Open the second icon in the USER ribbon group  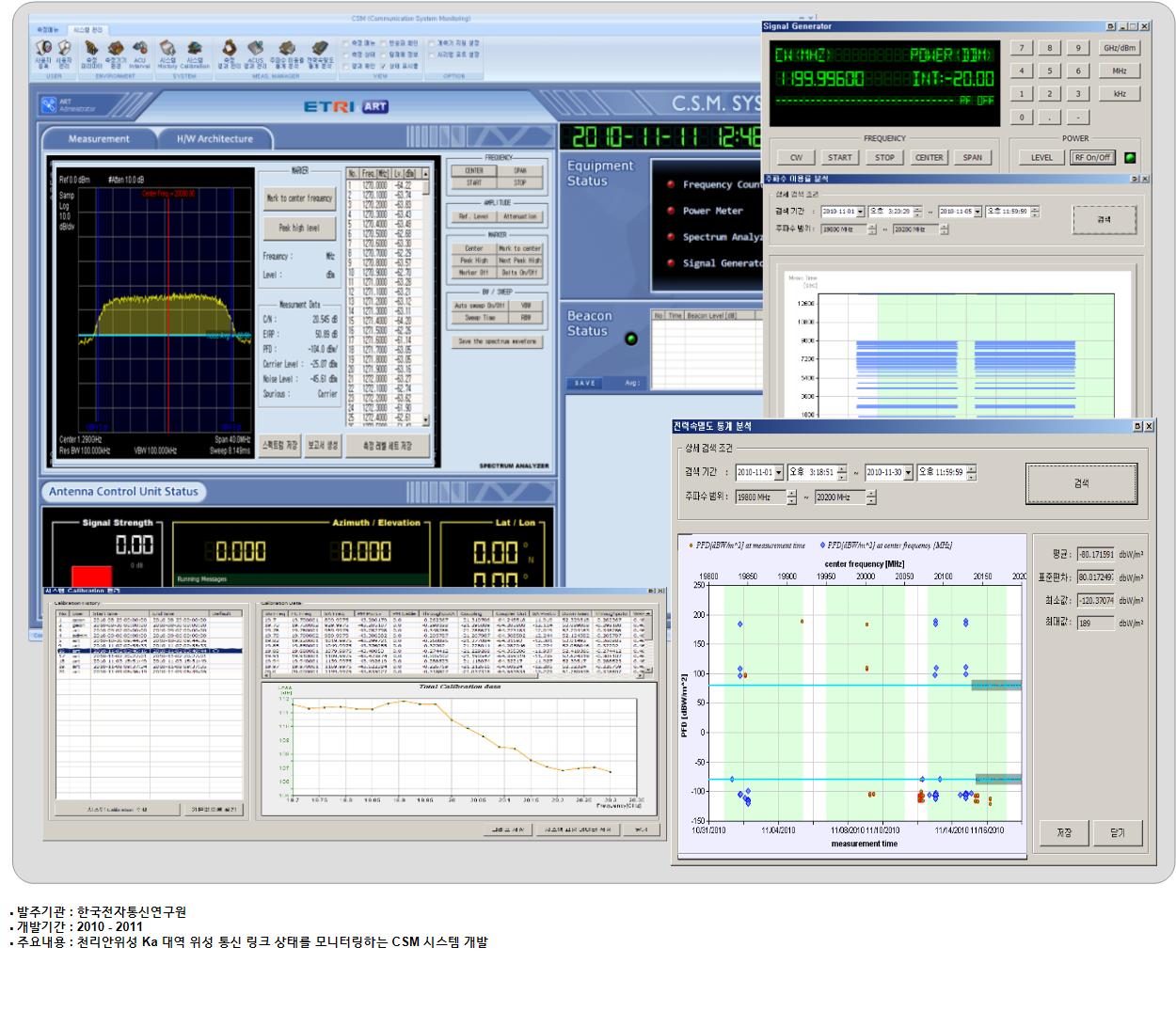(x=64, y=55)
